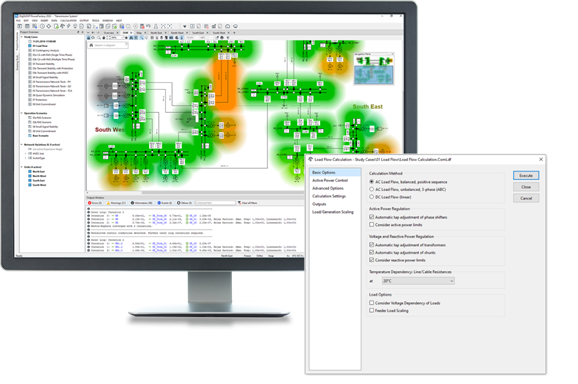This screenshot has width=578, height=384.
Task: Click the printer icon in diagram toolbar
Action: point(222,38)
